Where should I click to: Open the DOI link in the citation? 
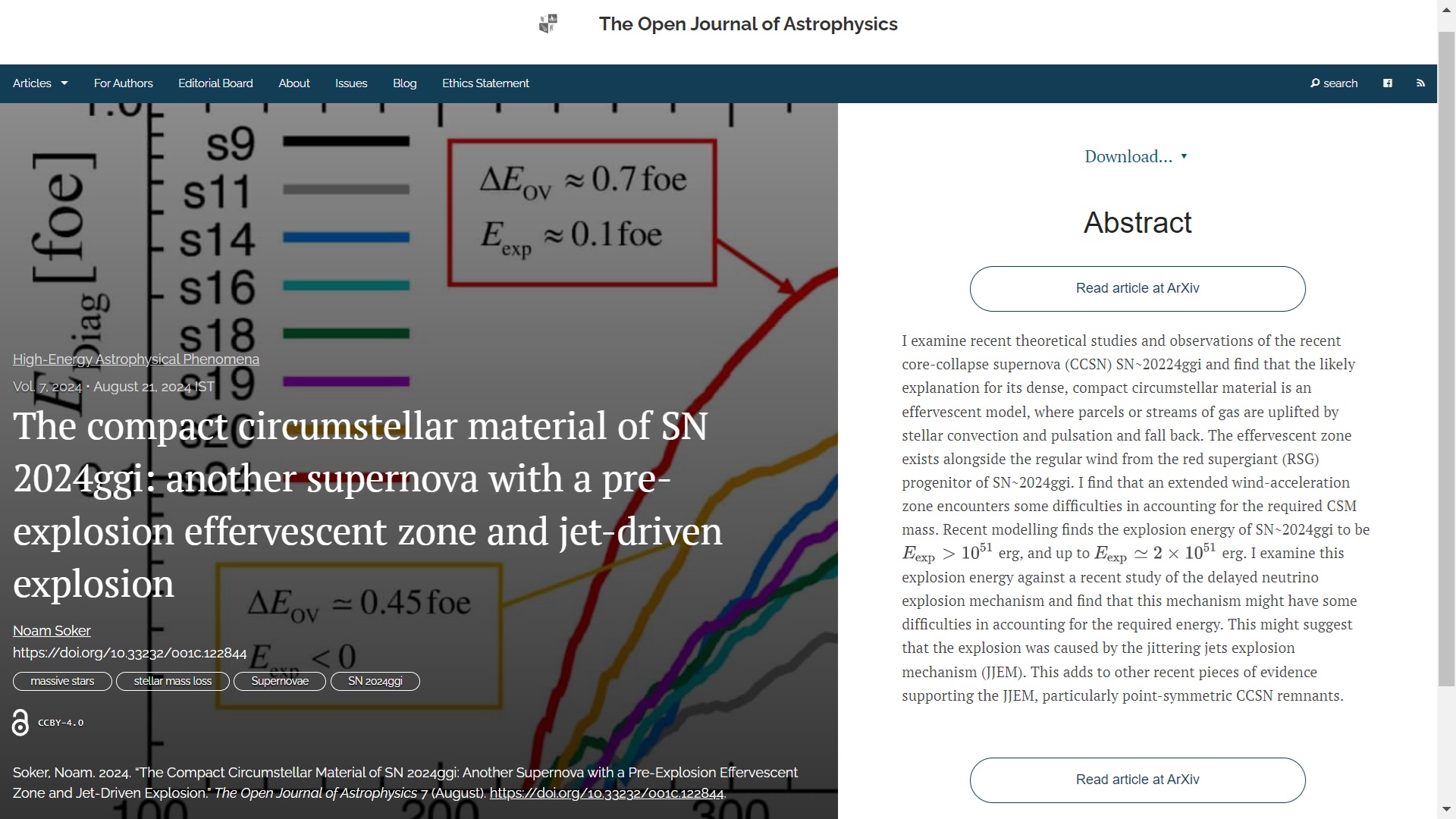pos(606,793)
